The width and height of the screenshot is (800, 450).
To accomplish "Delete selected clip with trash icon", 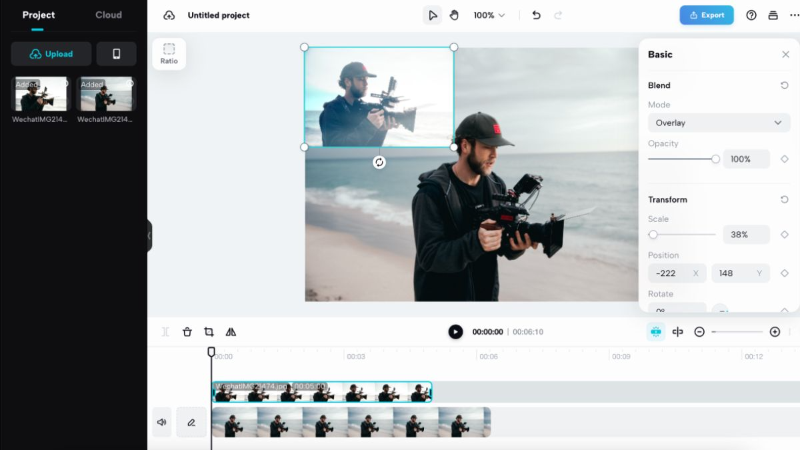I will coord(187,332).
